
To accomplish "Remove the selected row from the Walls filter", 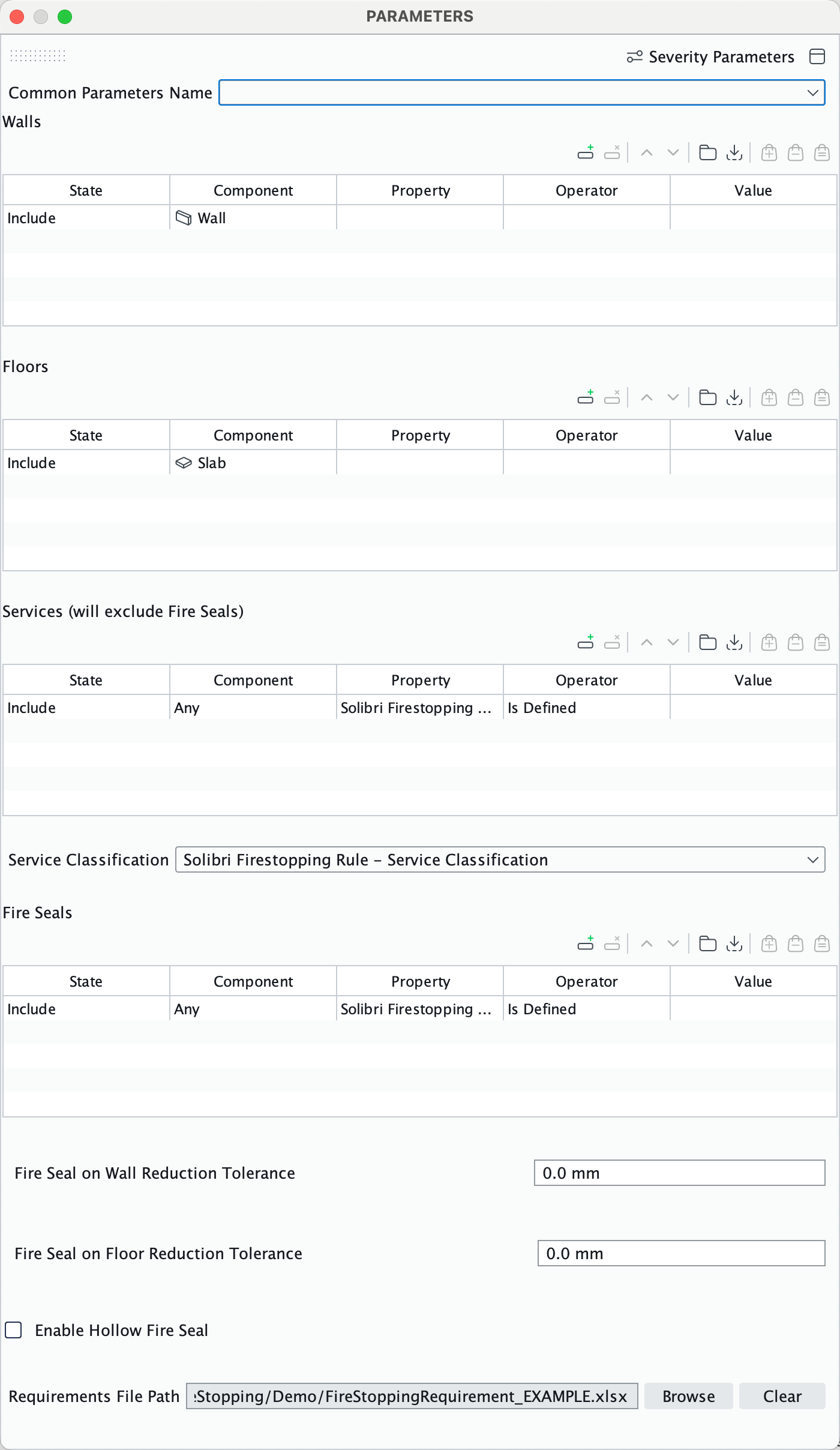I will (x=612, y=152).
